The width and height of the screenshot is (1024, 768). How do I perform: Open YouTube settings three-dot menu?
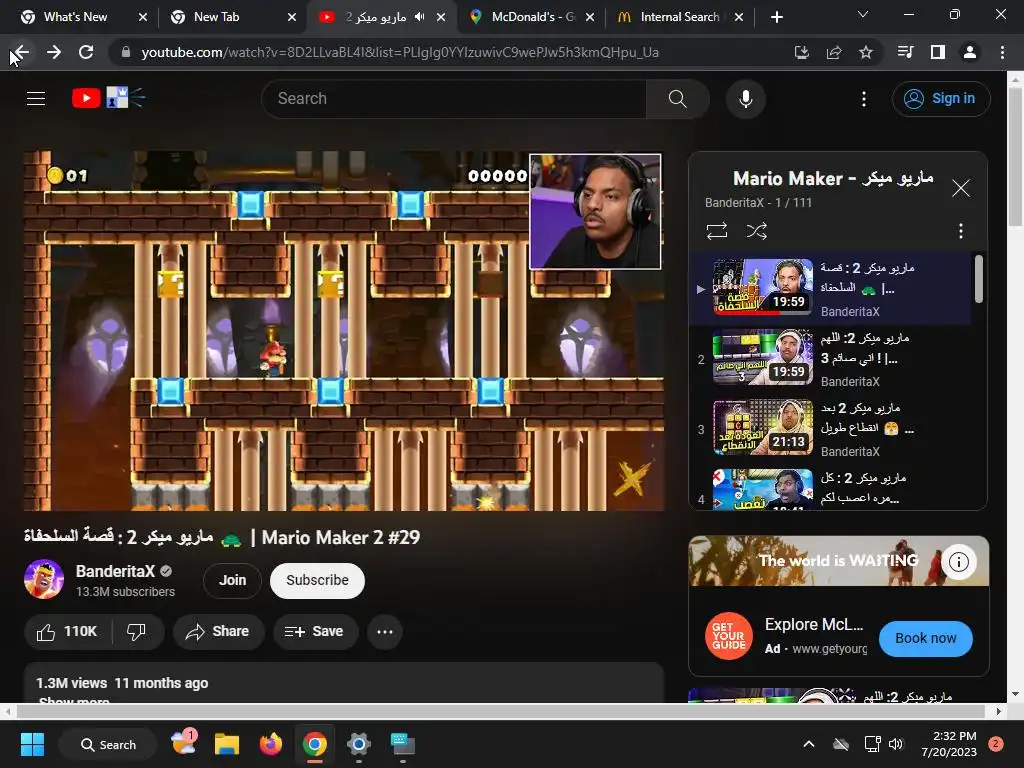(x=864, y=99)
